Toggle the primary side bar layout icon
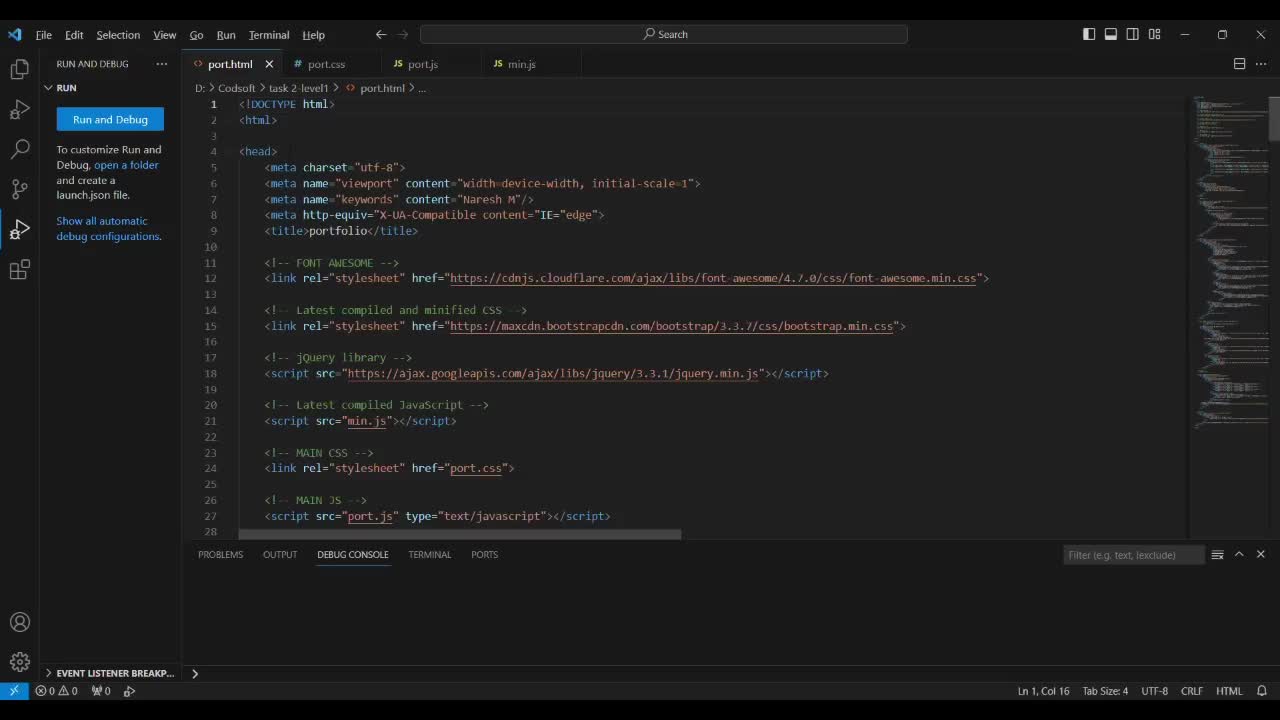Viewport: 1280px width, 720px height. click(1089, 34)
